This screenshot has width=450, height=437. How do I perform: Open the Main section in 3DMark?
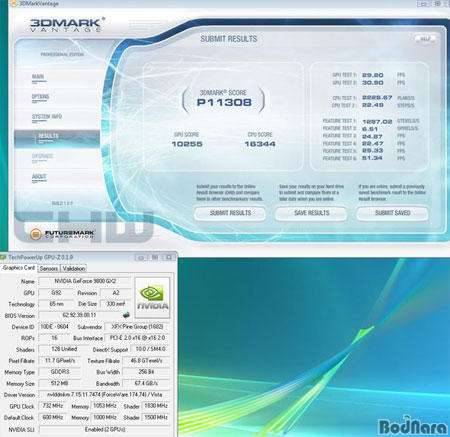[x=38, y=77]
